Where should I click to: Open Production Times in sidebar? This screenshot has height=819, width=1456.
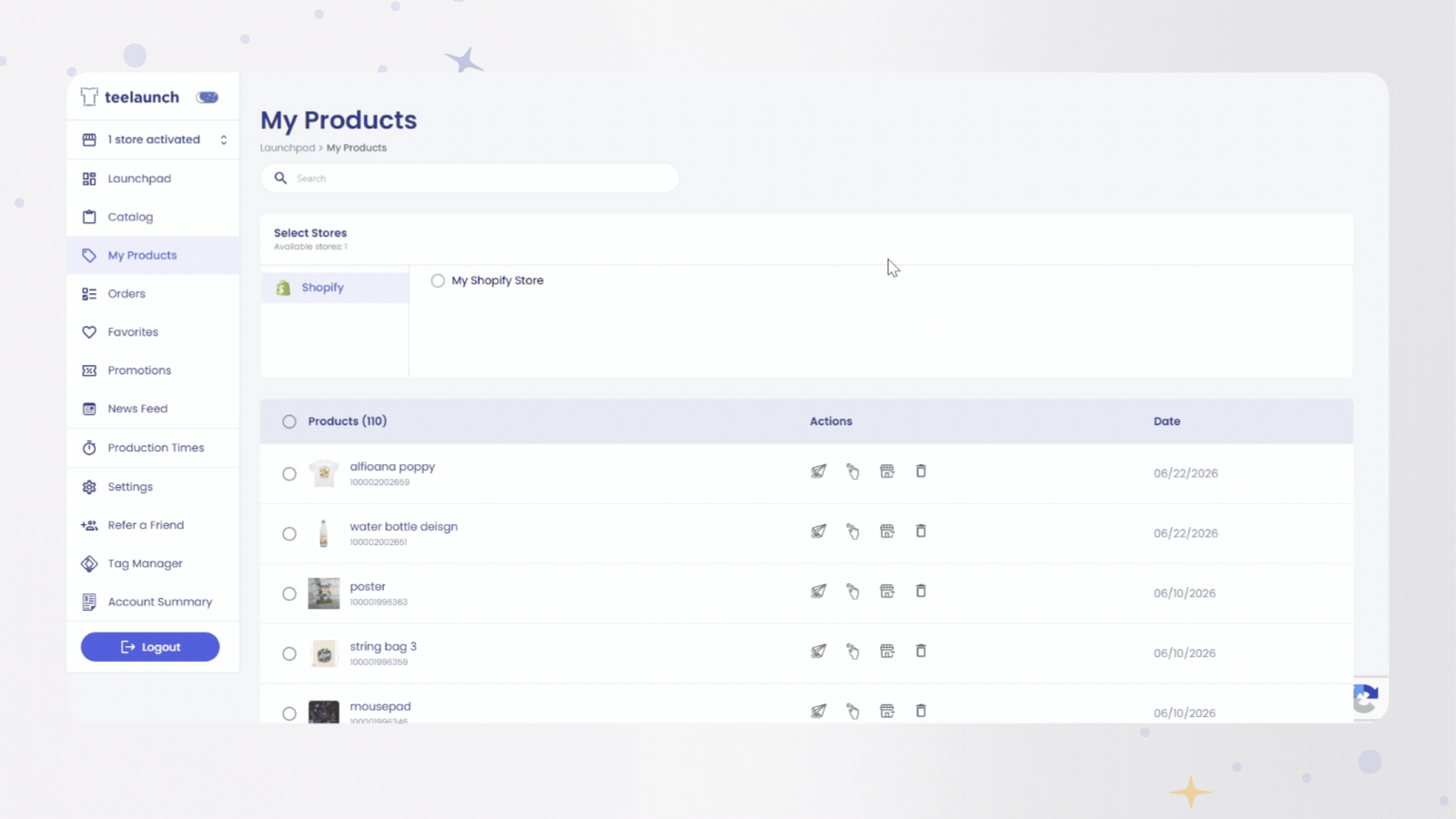[x=153, y=448]
